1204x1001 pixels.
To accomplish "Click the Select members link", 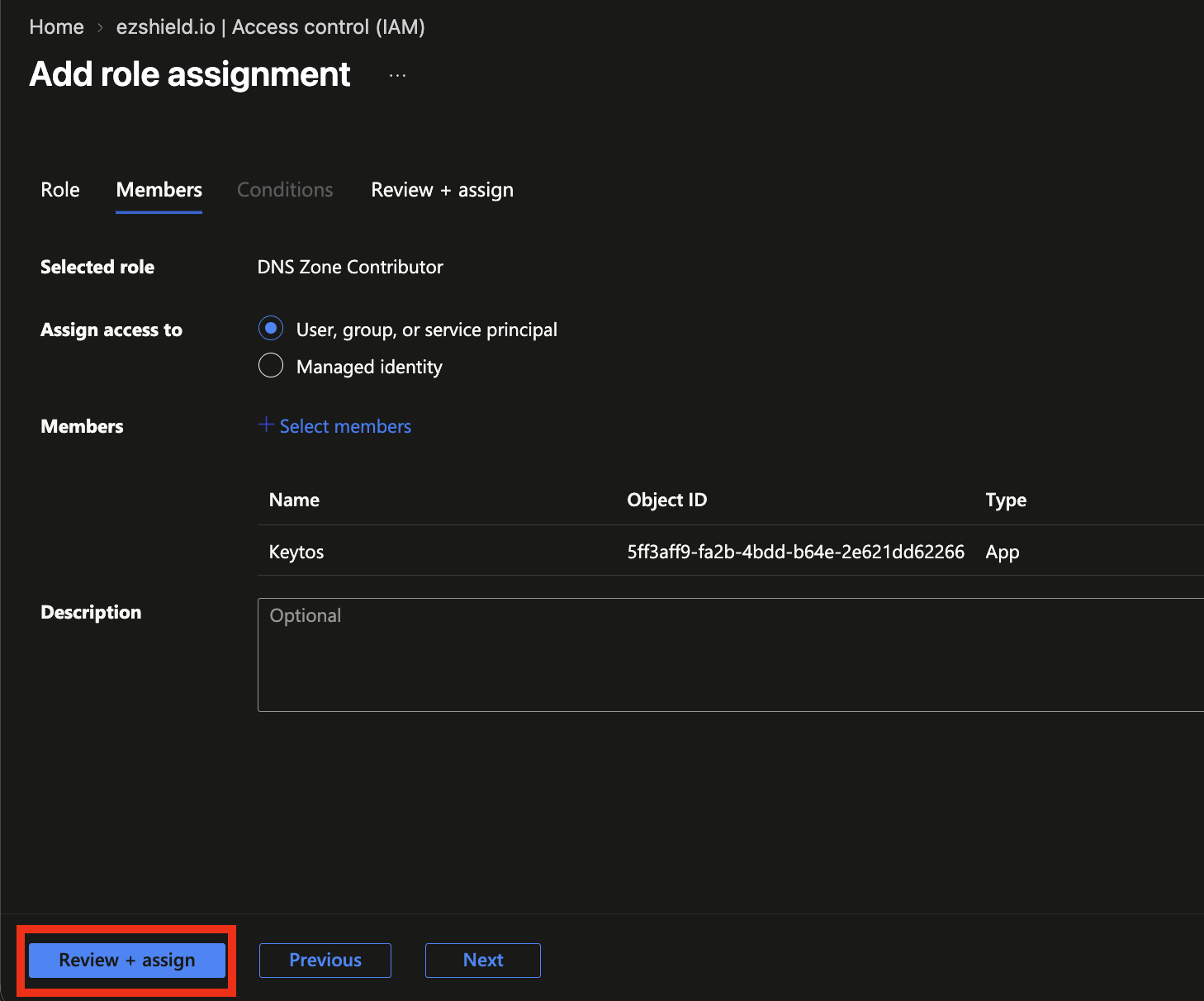I will point(345,426).
